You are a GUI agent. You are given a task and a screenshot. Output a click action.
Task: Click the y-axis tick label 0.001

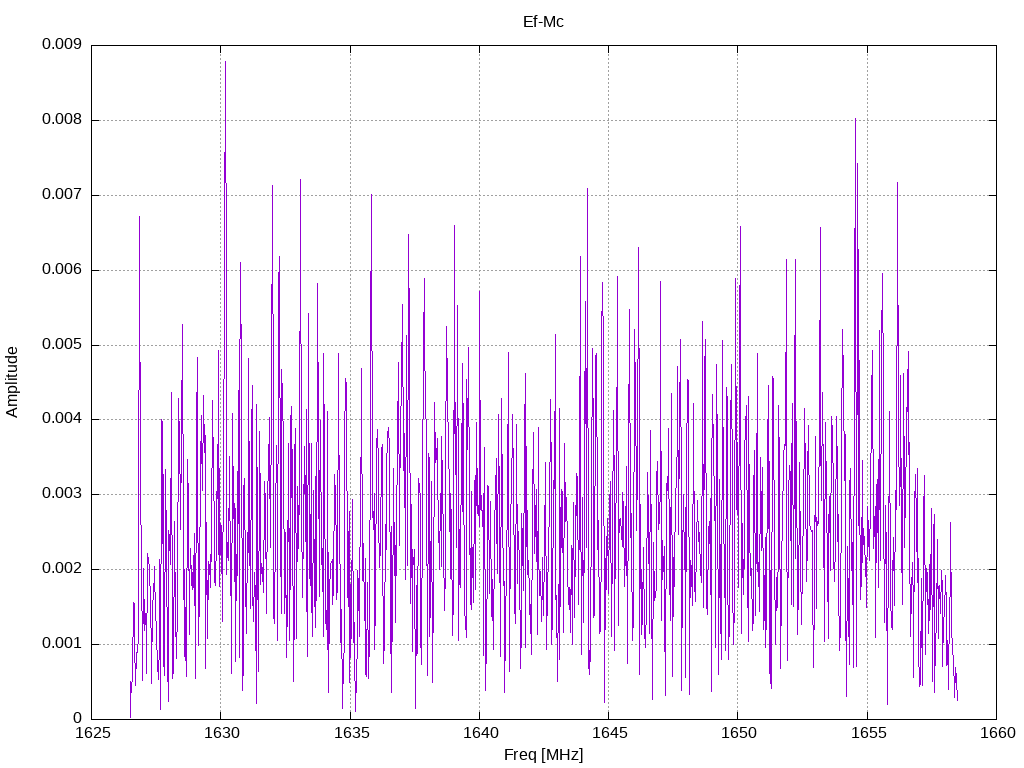click(x=62, y=644)
